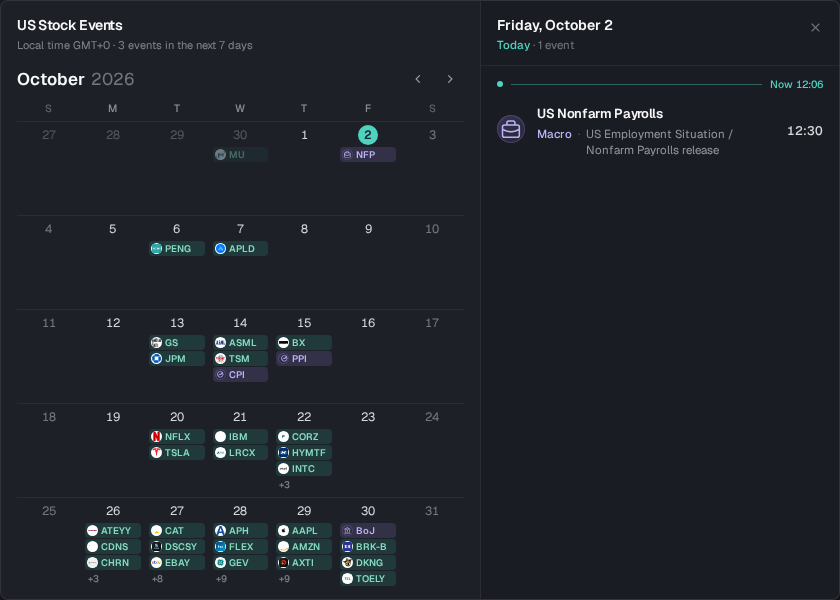Go to previous month arrow
Screen dimensions: 840x600
(418, 79)
